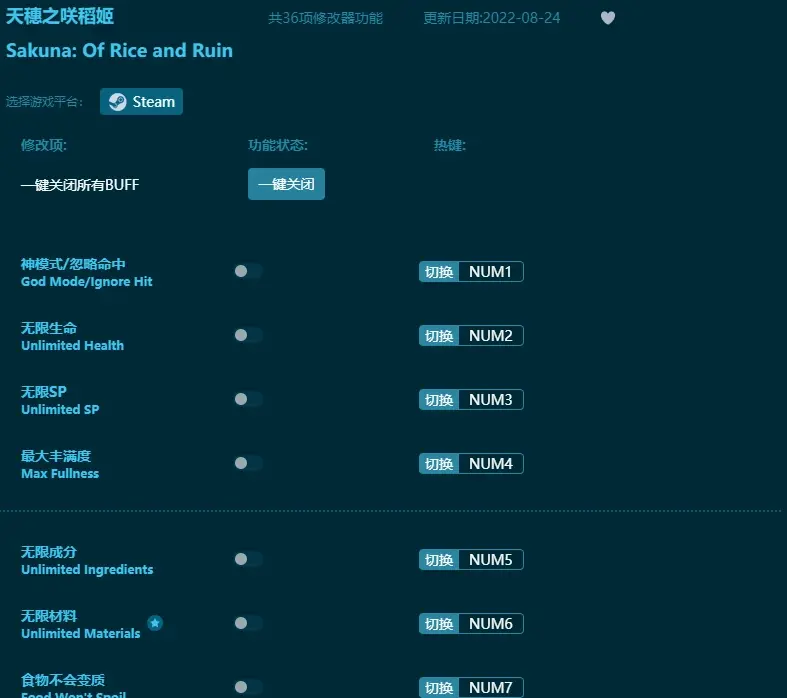Viewport: 787px width, 698px height.
Task: Select the Steam platform button
Action: pos(142,101)
